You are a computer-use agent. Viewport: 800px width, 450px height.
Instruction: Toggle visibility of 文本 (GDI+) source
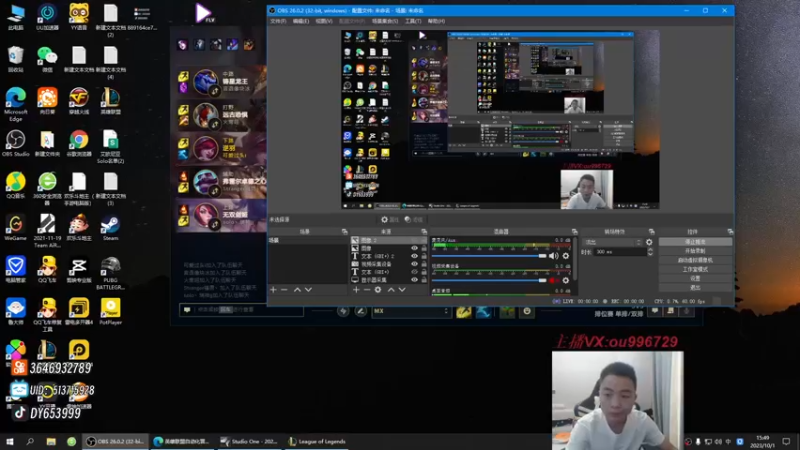tap(414, 272)
